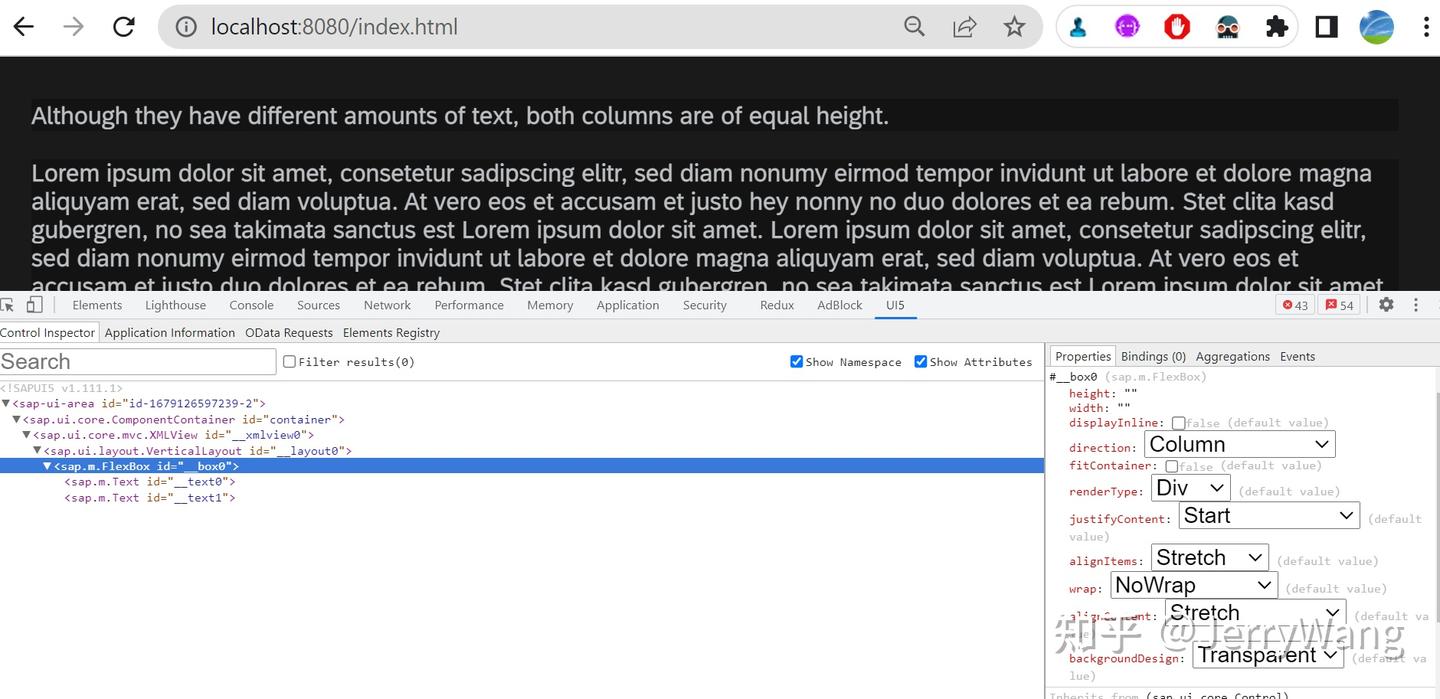Open DevTools three-dot customize menu
1440x699 pixels.
[1416, 305]
